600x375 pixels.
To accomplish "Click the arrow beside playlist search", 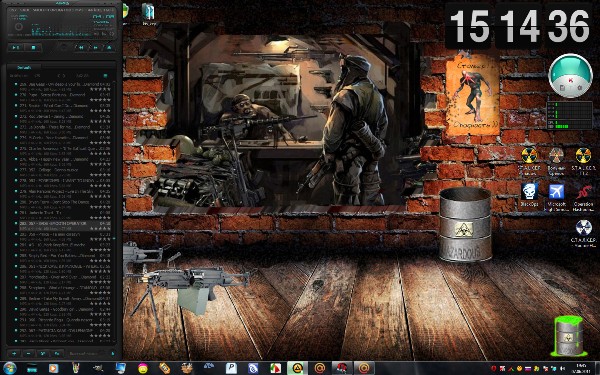I will click(x=112, y=353).
